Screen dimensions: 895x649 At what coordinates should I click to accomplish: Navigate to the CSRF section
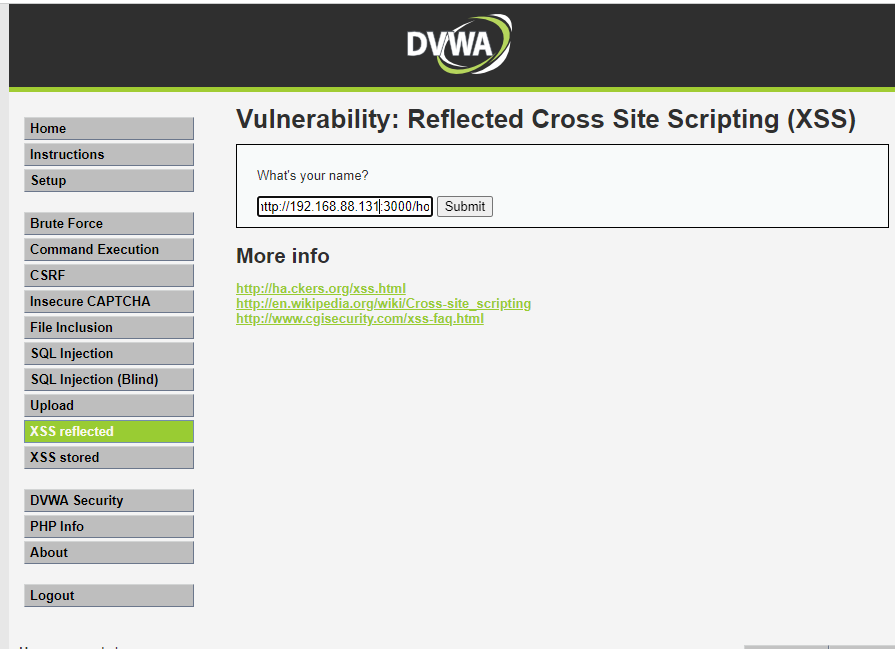pyautogui.click(x=108, y=275)
